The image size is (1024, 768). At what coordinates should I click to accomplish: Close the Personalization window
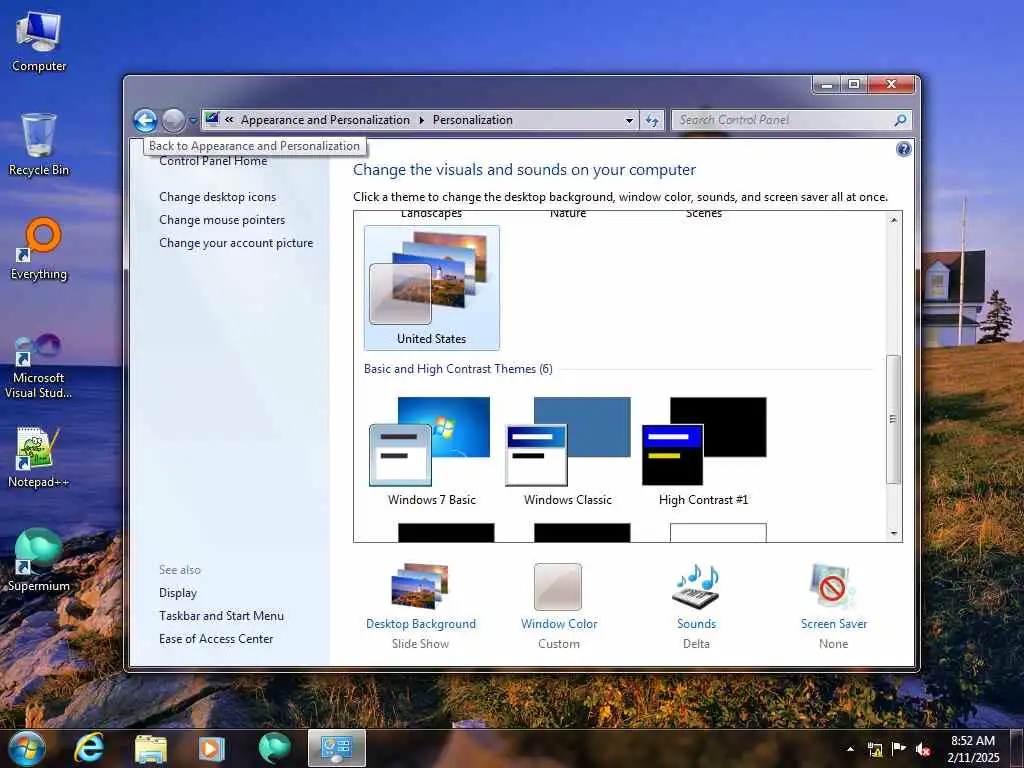[x=891, y=84]
